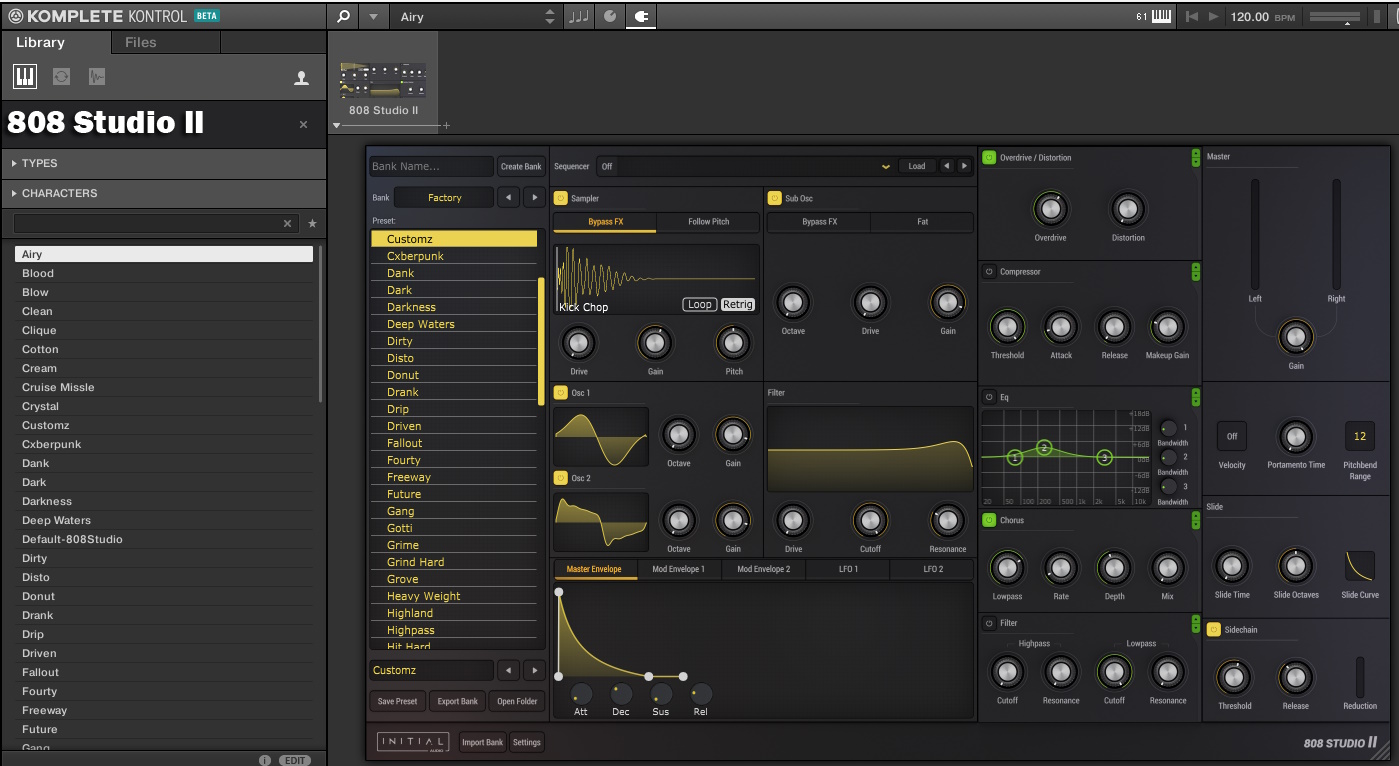The width and height of the screenshot is (1399, 766).
Task: Click the search magnifier icon in header
Action: 343,17
